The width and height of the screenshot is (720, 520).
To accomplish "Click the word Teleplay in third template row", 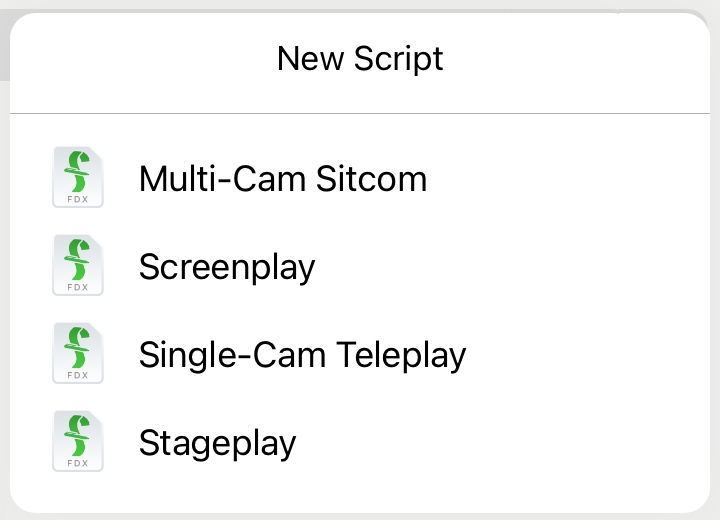I will (x=401, y=355).
